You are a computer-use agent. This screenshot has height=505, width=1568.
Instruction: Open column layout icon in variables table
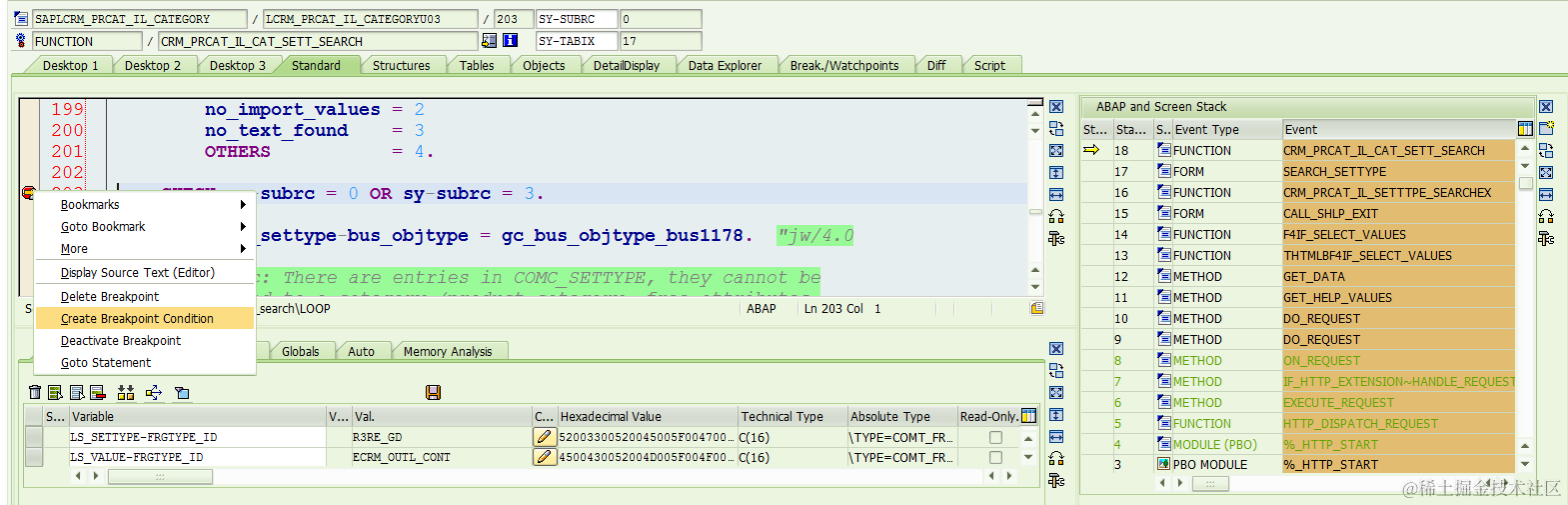pos(1028,416)
